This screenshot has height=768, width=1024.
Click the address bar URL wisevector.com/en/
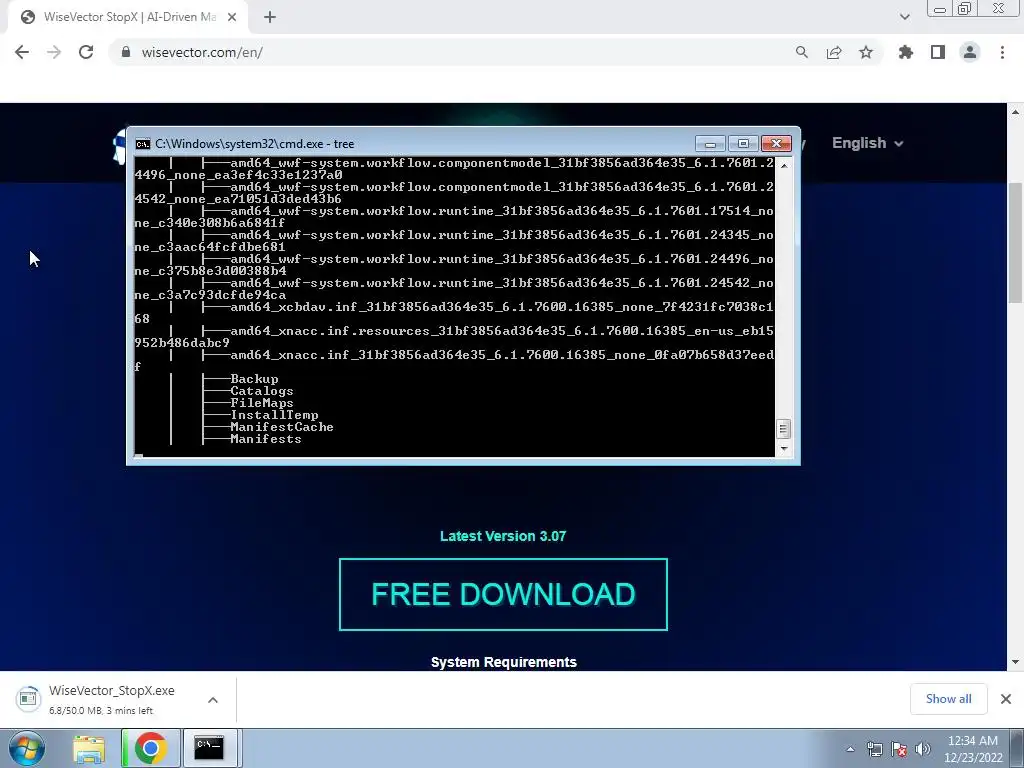pos(202,52)
